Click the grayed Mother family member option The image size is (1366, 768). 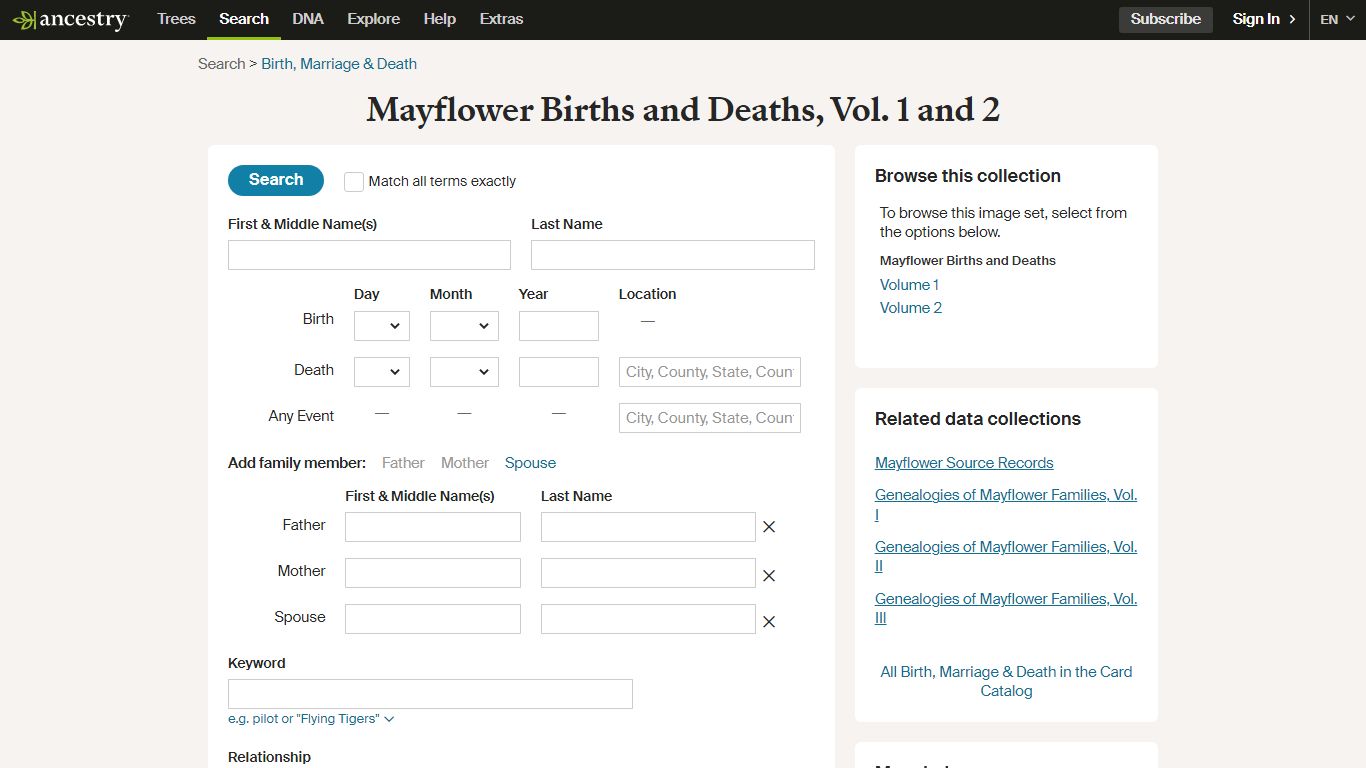coord(465,463)
